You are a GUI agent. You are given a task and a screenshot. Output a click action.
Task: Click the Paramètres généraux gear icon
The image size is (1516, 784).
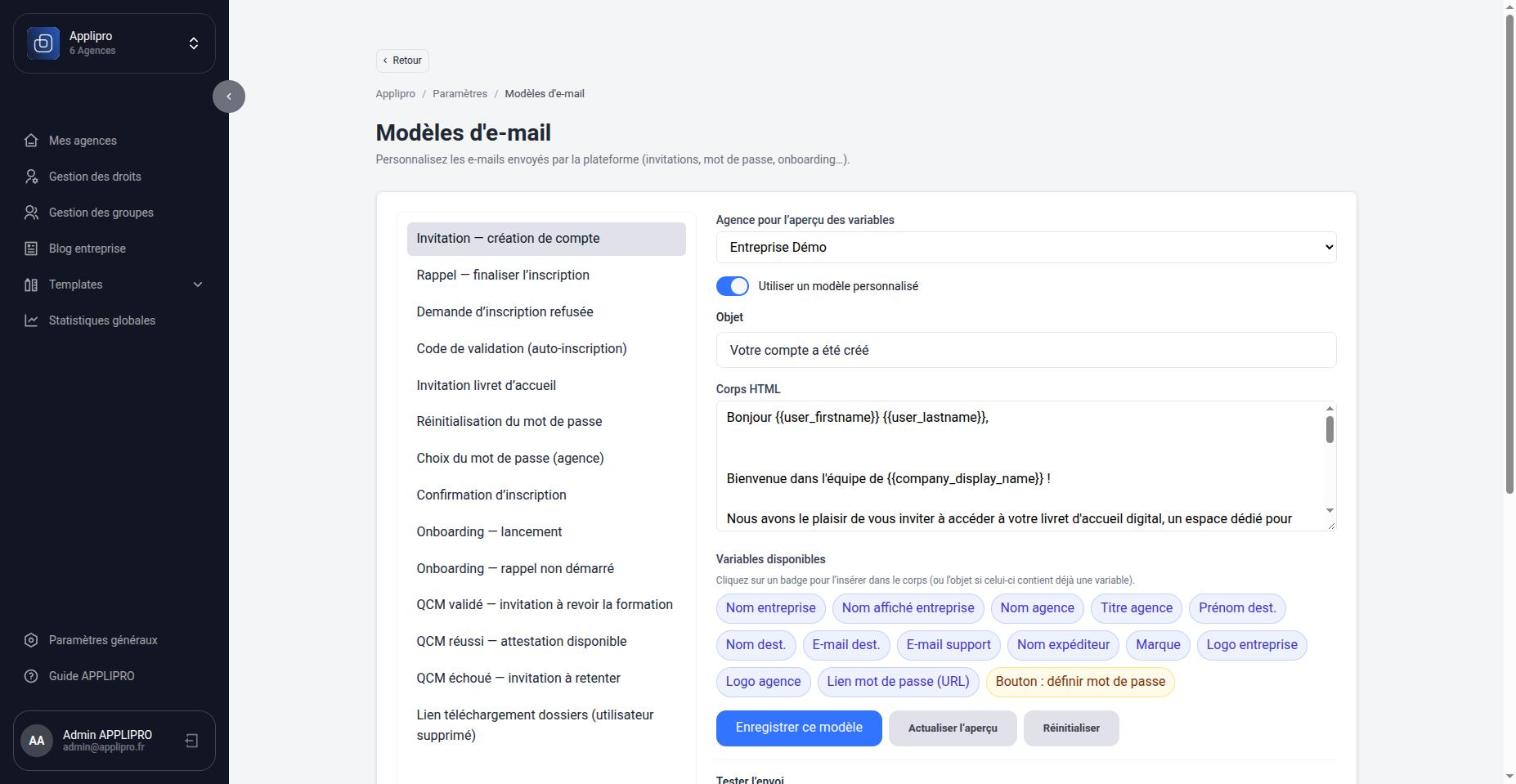pos(31,640)
